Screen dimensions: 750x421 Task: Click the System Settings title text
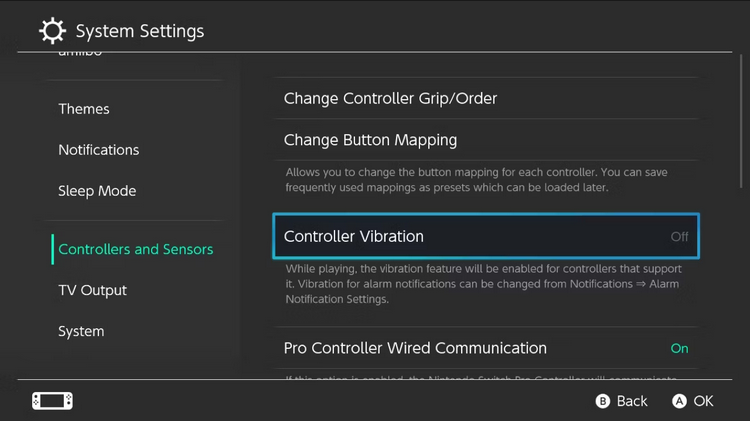pos(140,31)
